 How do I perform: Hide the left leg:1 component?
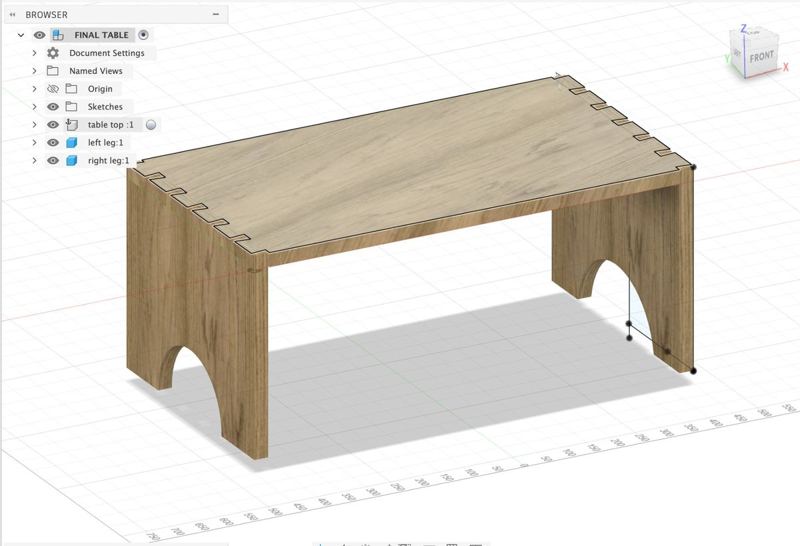tap(53, 143)
